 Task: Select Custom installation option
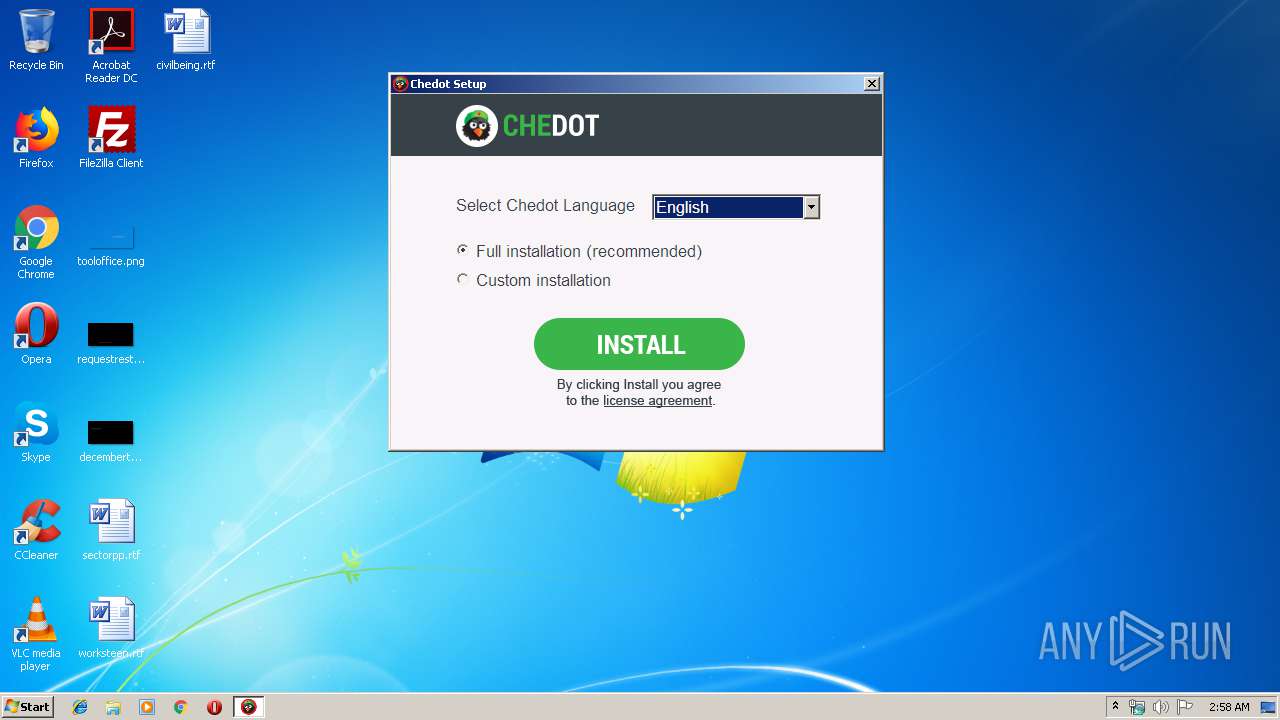coord(533,280)
